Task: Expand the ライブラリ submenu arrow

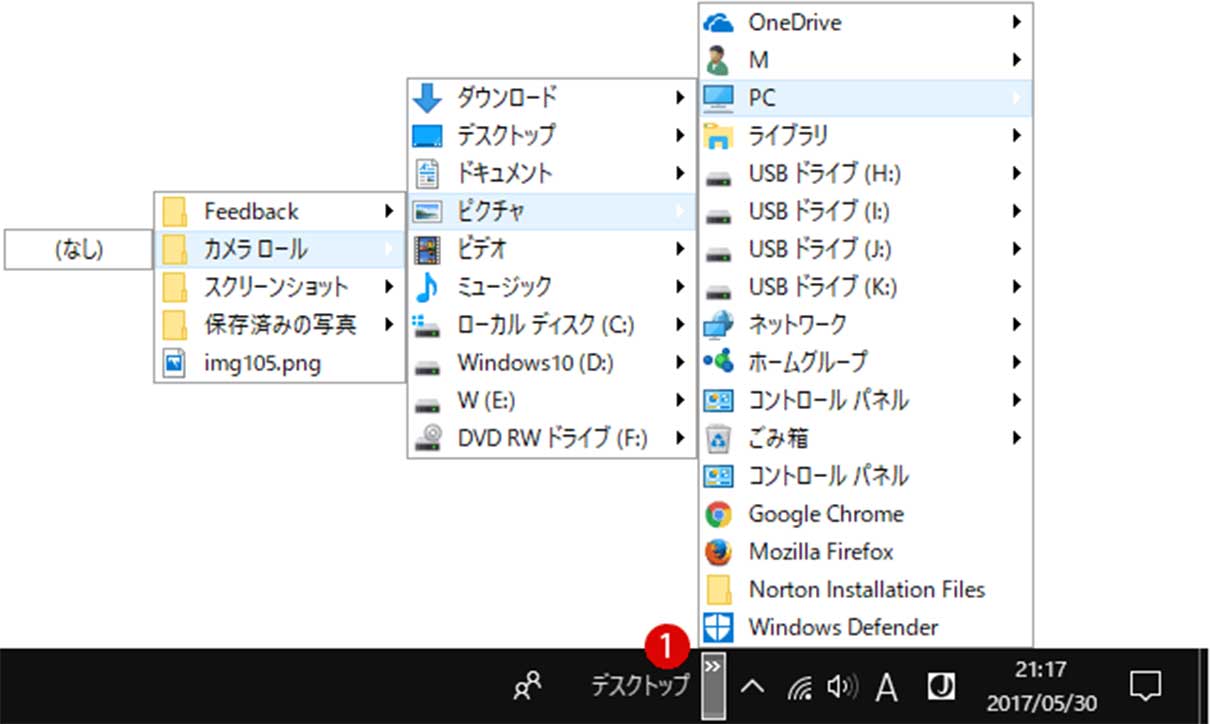Action: (x=1016, y=135)
